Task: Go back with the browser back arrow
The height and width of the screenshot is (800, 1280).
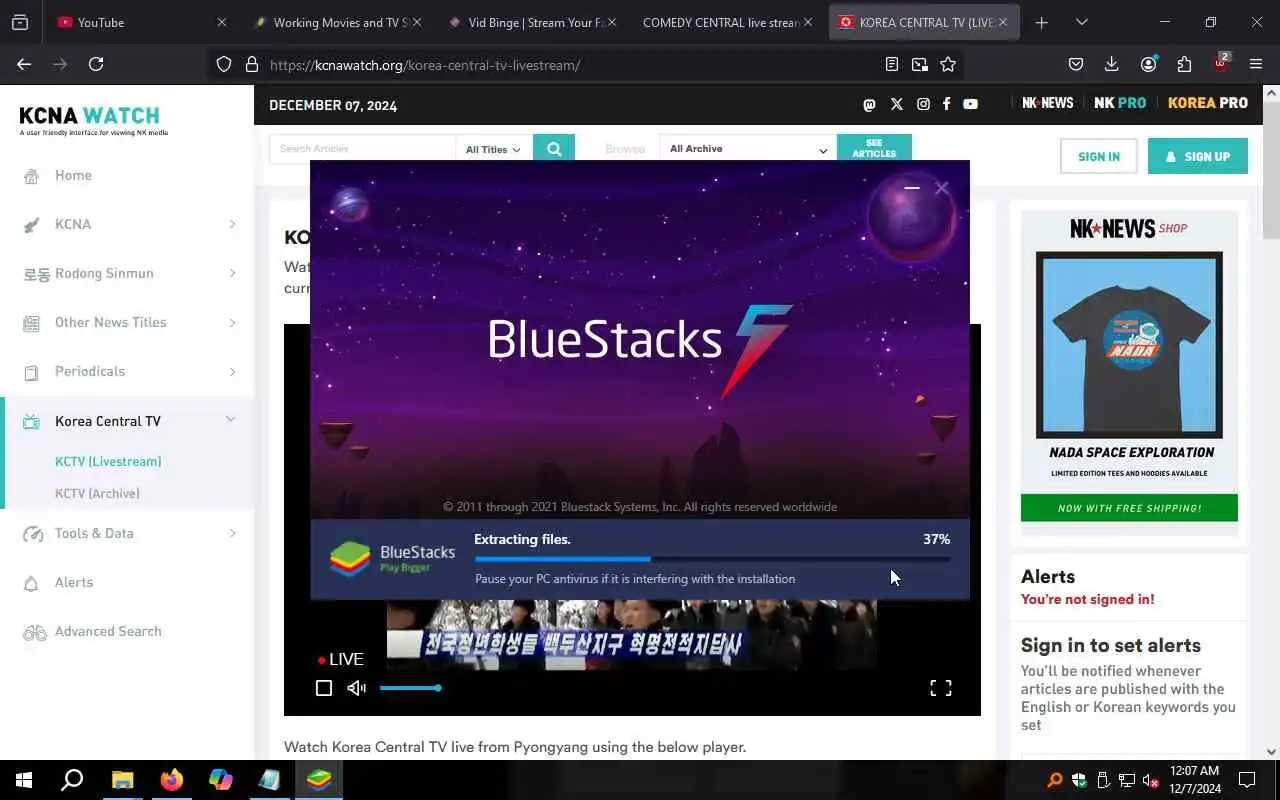Action: pyautogui.click(x=24, y=64)
